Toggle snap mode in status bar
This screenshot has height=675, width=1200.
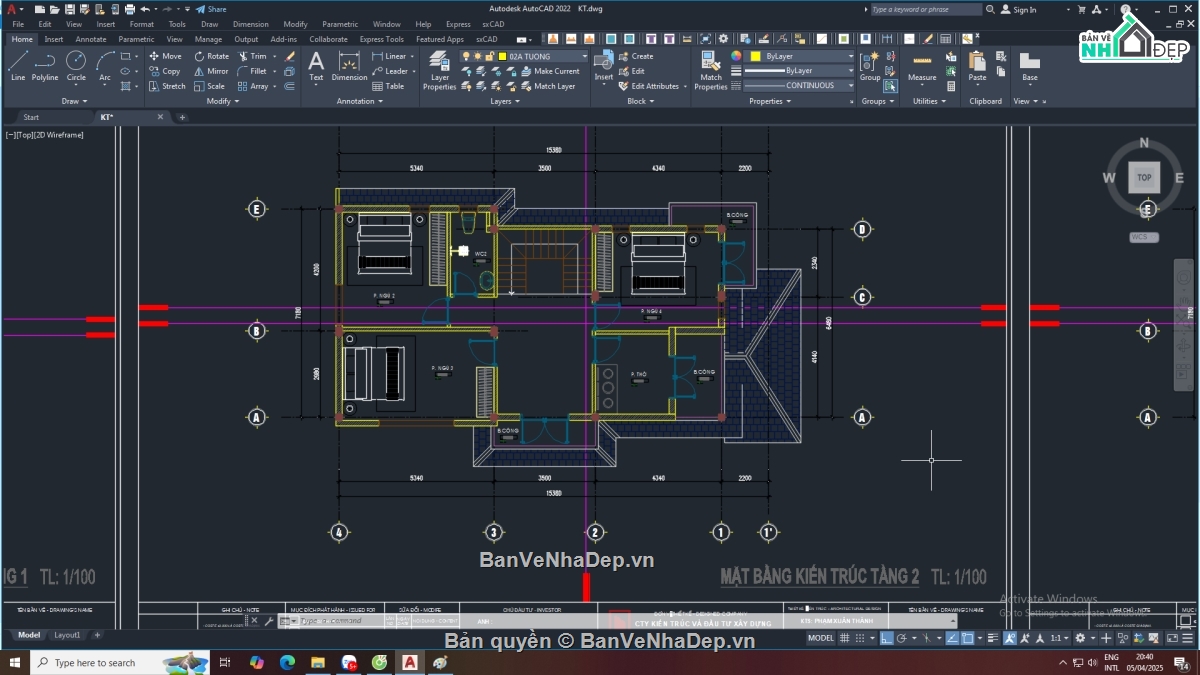click(x=862, y=638)
